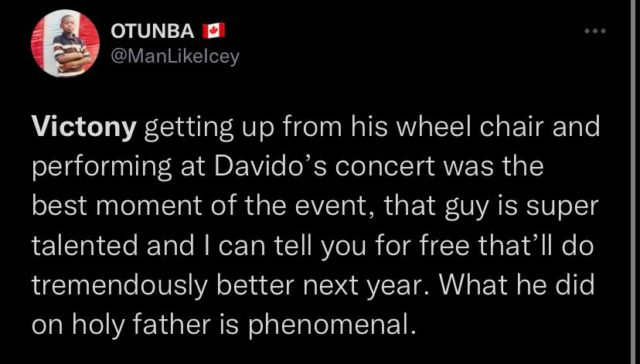Click the vertical scrollbar strip at right edge
This screenshot has width=640, height=364.
(x=635, y=182)
